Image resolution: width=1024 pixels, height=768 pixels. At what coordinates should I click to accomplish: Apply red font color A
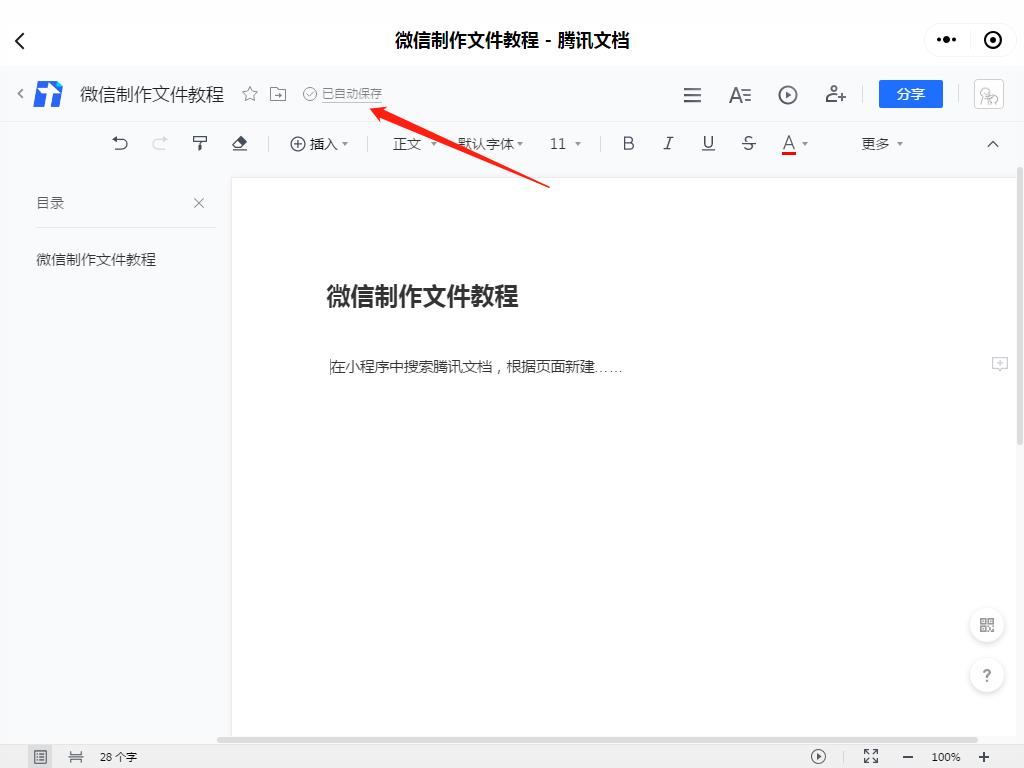pyautogui.click(x=789, y=144)
